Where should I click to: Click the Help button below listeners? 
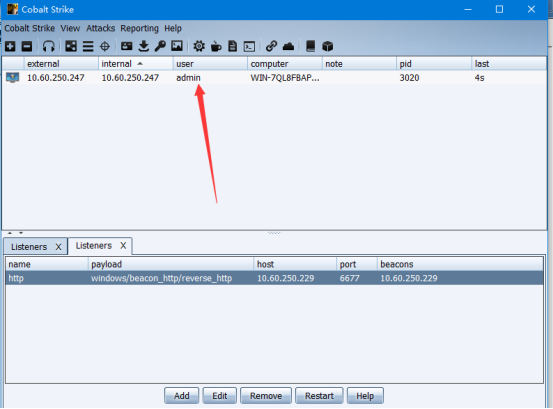(365, 396)
